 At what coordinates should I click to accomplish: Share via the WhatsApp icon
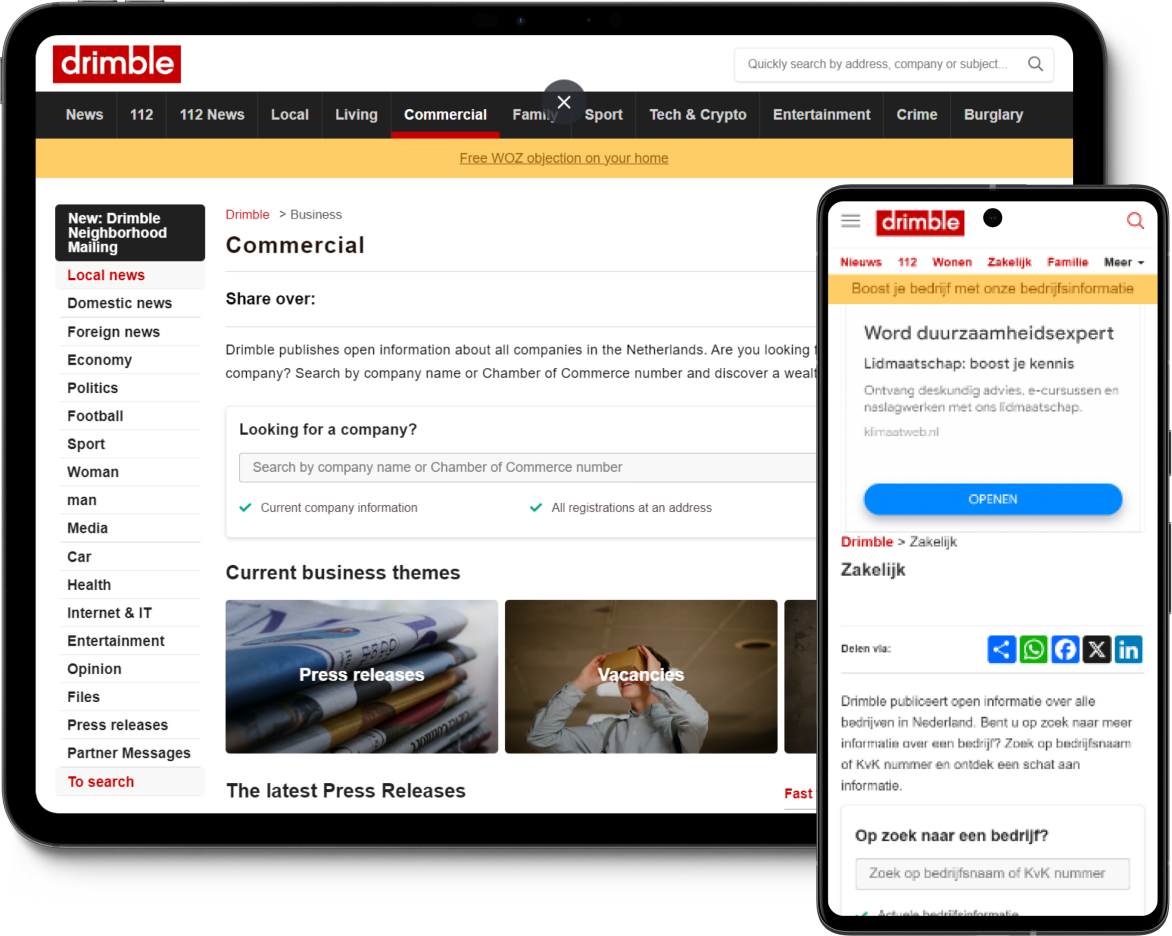(1034, 649)
